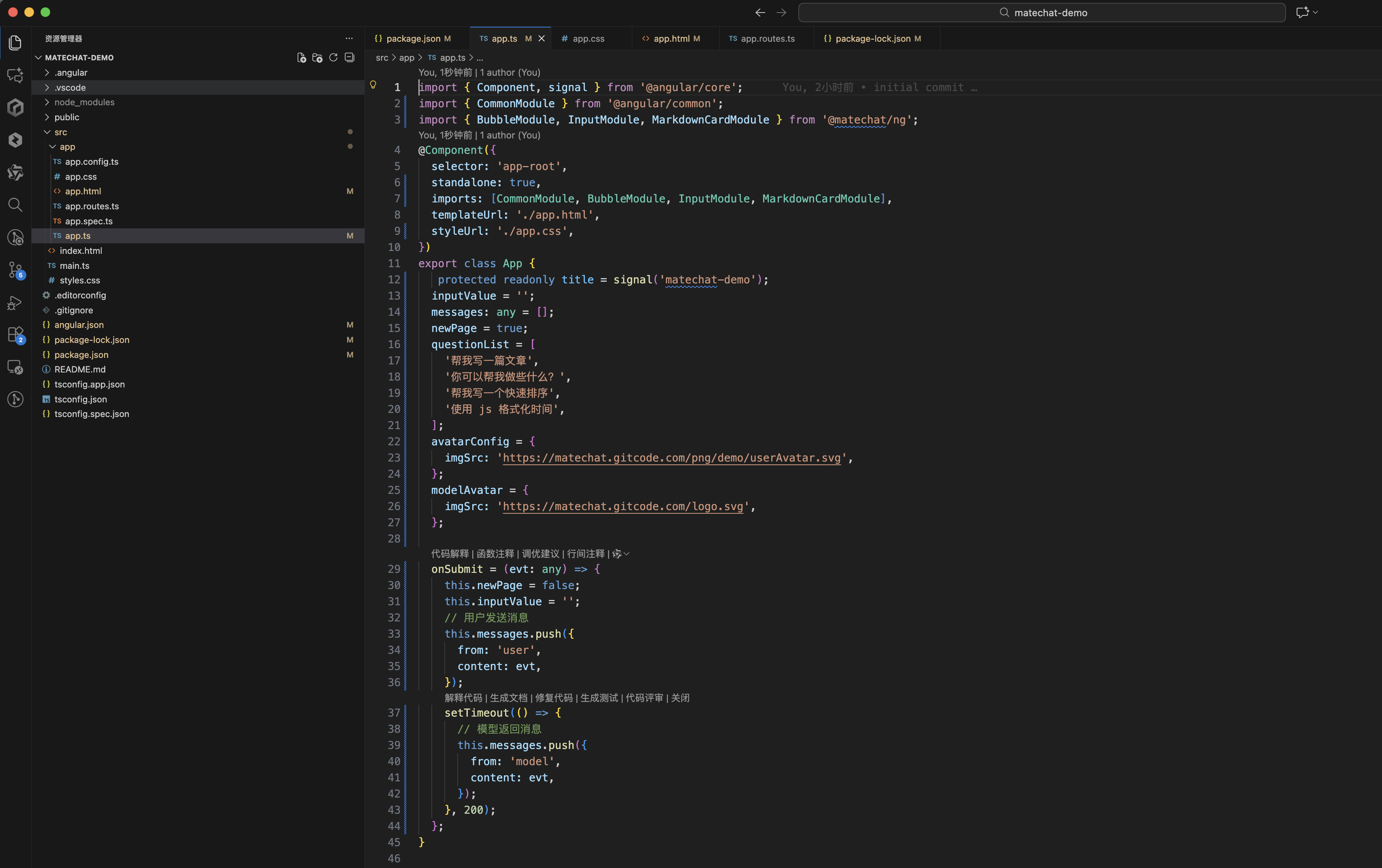Viewport: 1382px width, 868px height.
Task: Collapse all folders in explorer
Action: point(350,57)
